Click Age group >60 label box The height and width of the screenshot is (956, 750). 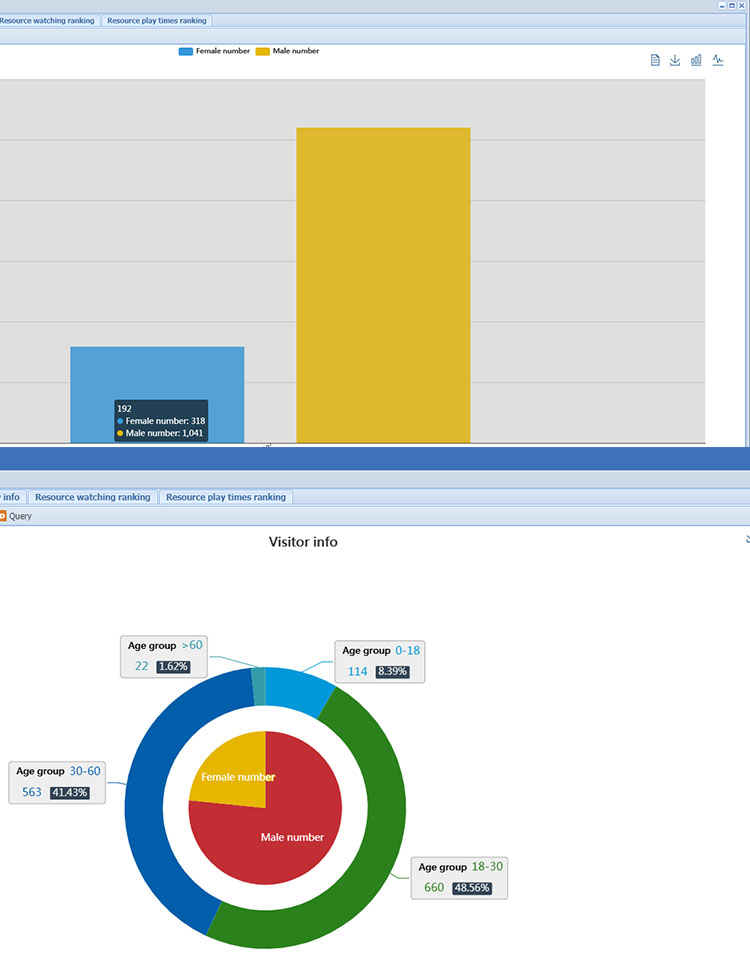[x=164, y=656]
